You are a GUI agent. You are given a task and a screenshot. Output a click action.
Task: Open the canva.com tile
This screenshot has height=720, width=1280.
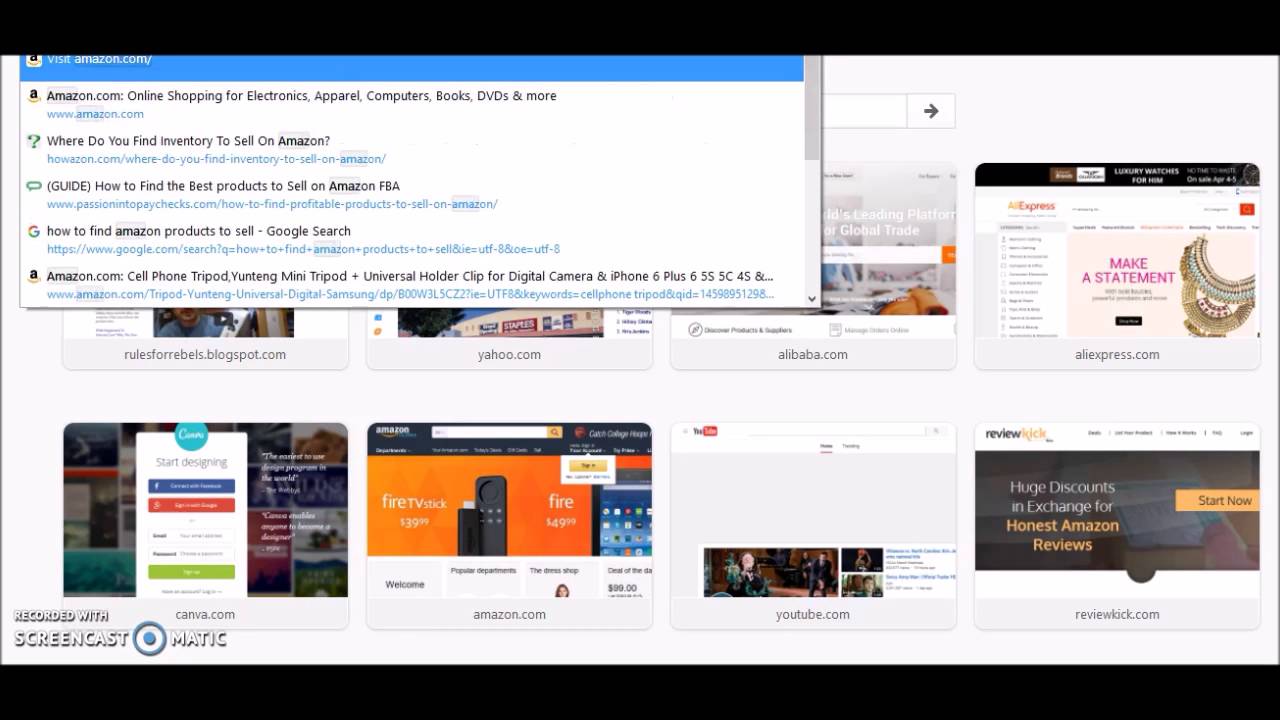[206, 526]
